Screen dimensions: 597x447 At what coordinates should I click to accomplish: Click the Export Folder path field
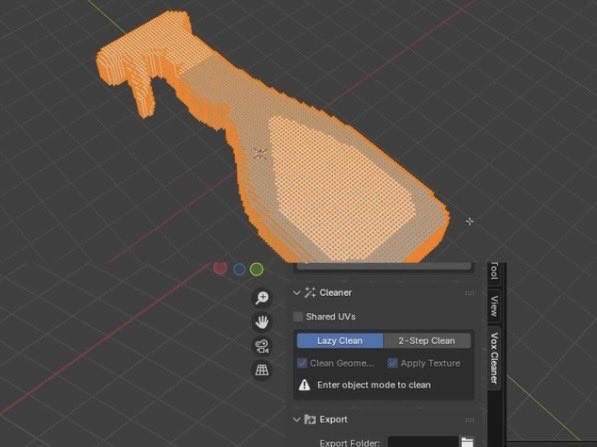[423, 442]
